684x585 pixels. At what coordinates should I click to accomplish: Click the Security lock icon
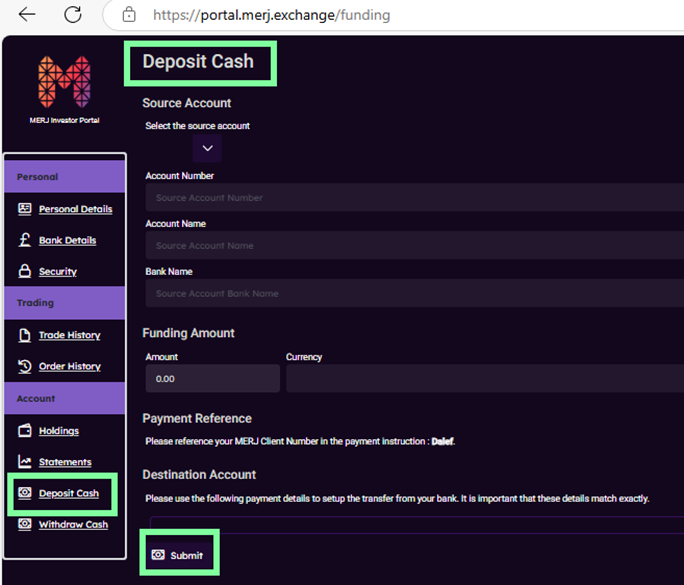coord(25,271)
